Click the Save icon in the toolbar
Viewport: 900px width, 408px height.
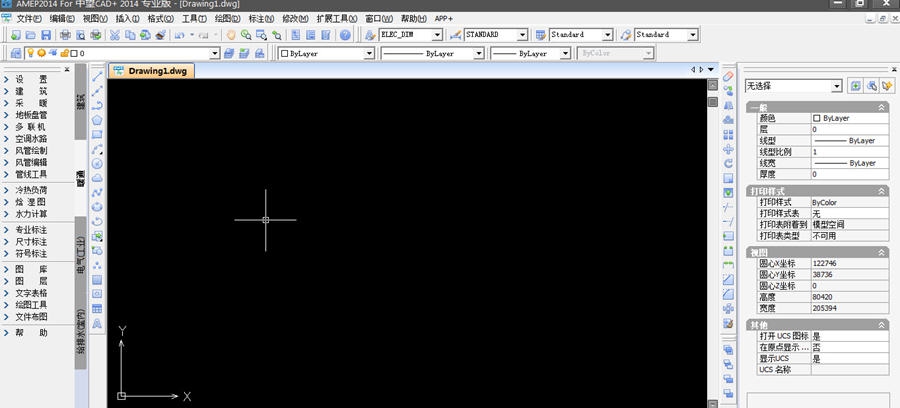pos(44,35)
